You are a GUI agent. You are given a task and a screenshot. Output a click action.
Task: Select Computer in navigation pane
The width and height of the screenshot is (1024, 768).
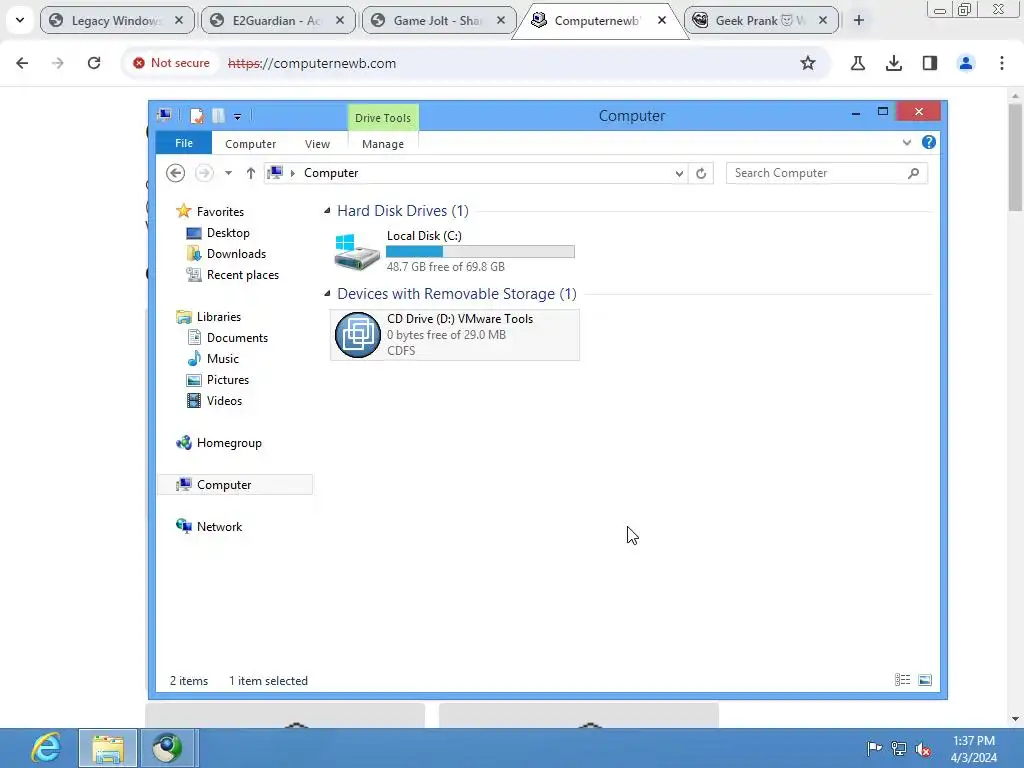235,485
